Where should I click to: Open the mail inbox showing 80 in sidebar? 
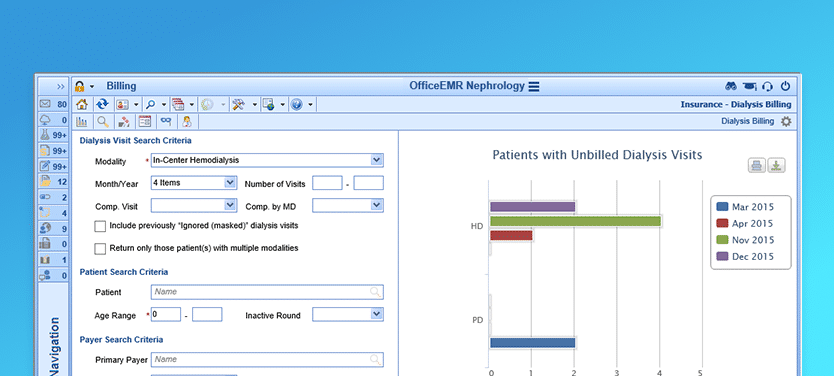click(53, 104)
